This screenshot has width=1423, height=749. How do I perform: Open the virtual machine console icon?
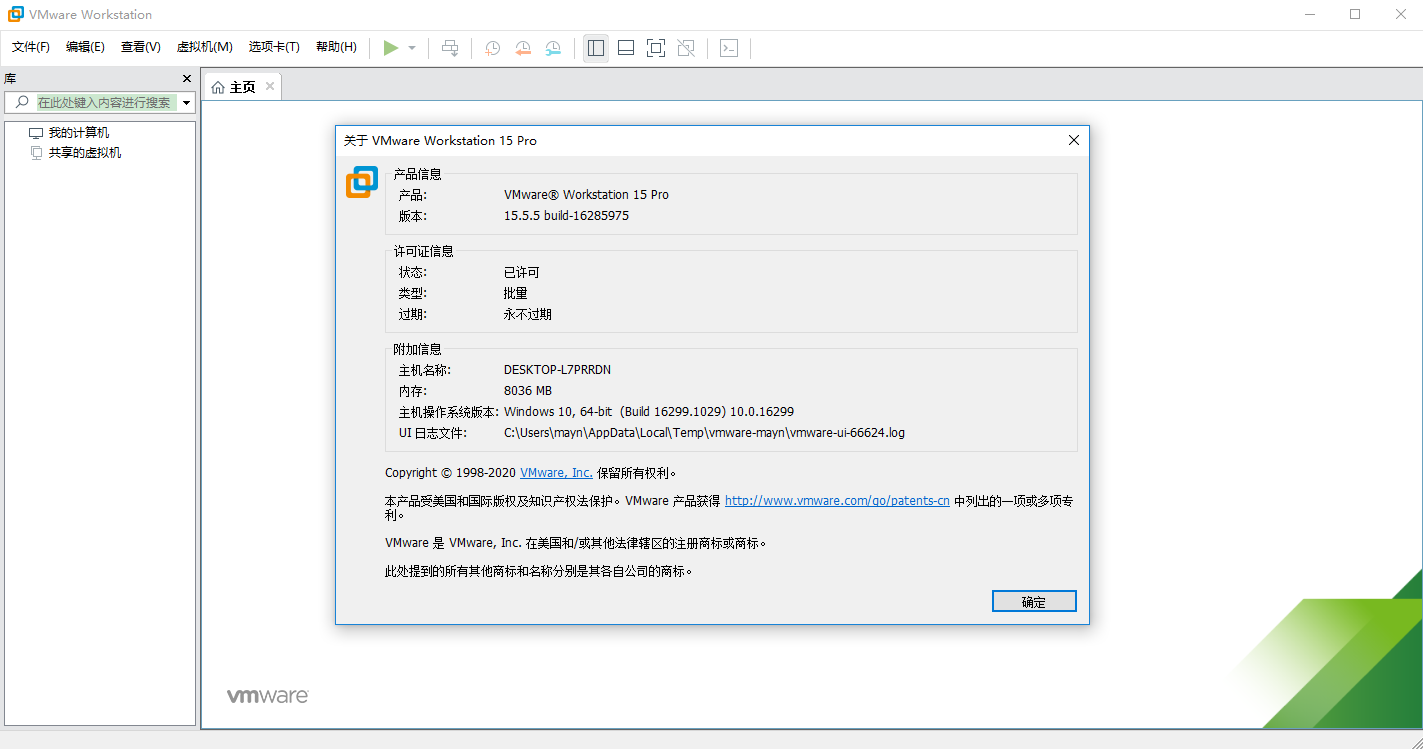coord(729,47)
